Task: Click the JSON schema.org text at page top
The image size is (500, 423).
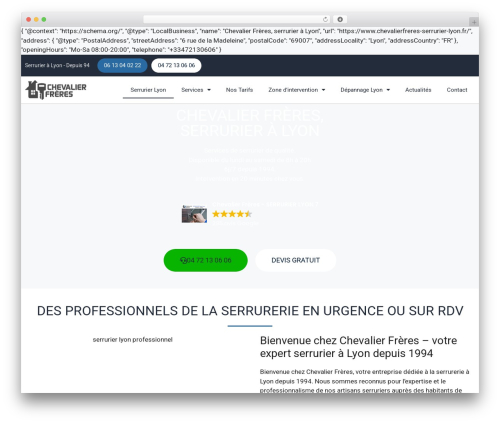Action: click(247, 40)
